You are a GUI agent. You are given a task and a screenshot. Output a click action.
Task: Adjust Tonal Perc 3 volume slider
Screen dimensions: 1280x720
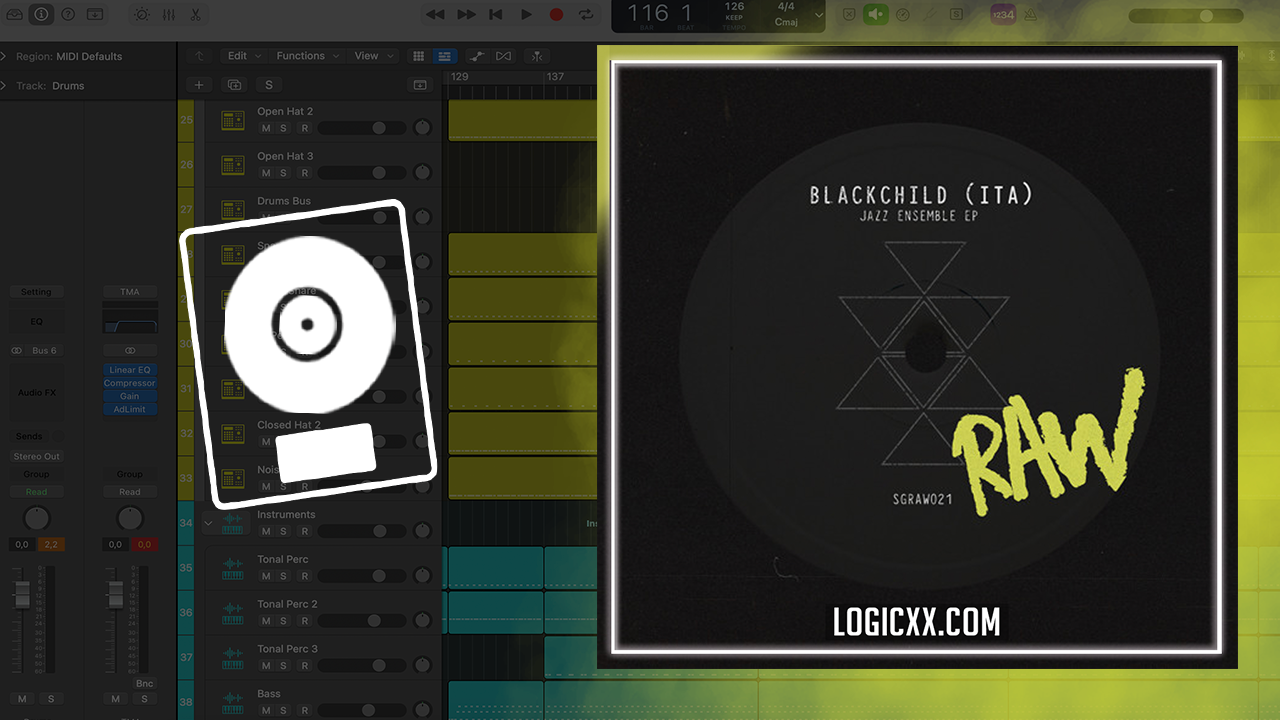point(362,665)
